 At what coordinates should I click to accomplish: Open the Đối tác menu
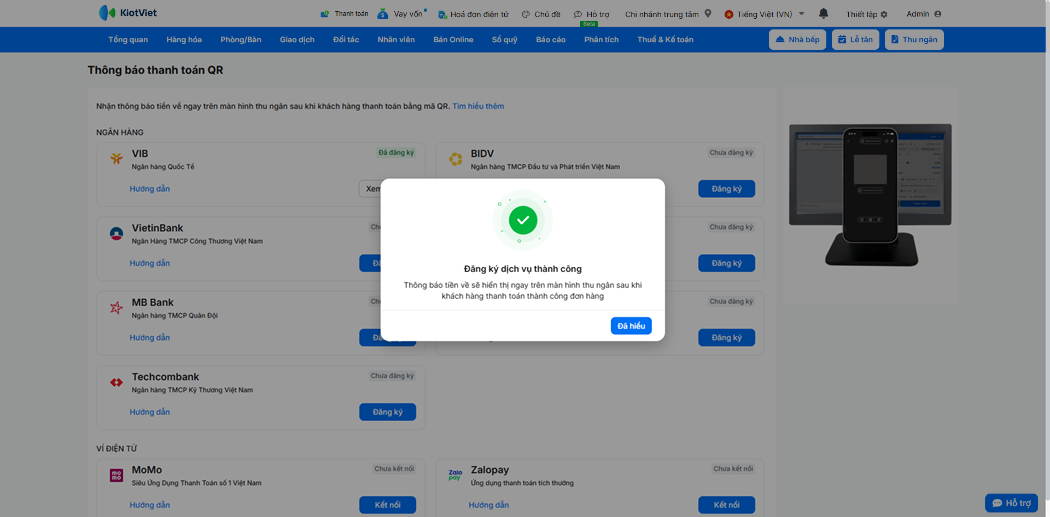346,40
